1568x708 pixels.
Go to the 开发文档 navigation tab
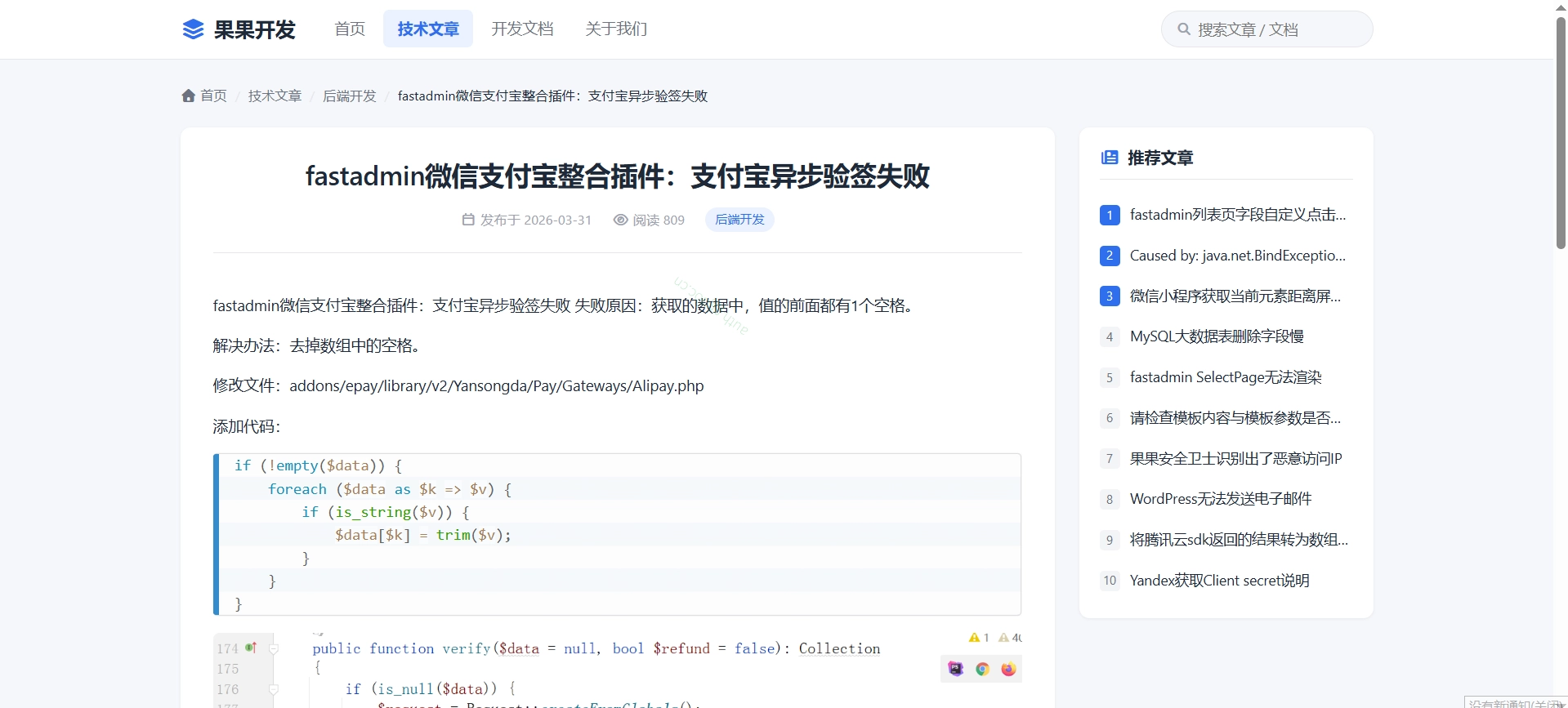[522, 29]
